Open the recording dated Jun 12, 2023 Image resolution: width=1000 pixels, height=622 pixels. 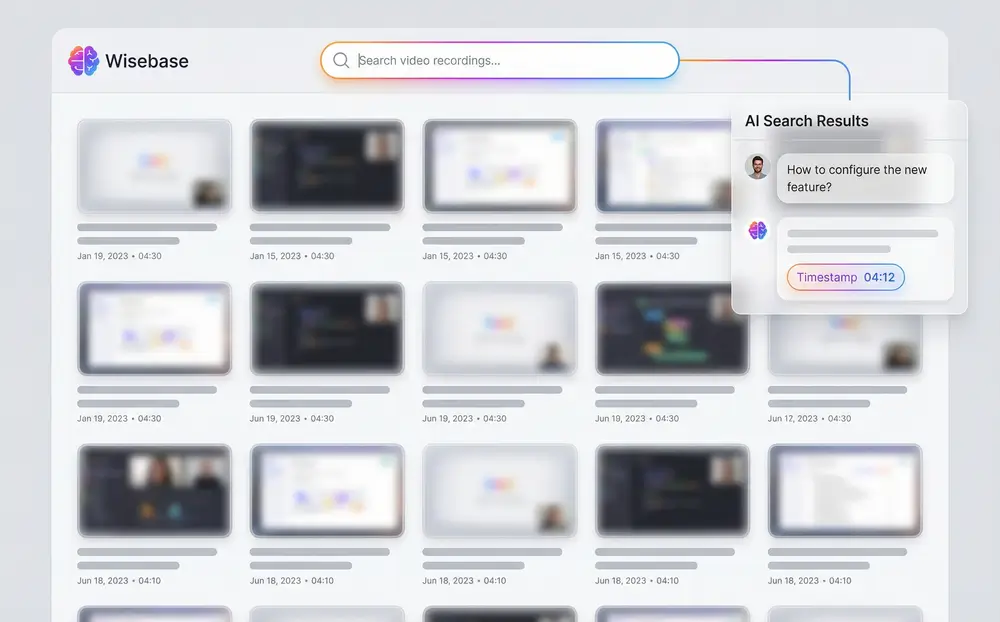pos(845,344)
